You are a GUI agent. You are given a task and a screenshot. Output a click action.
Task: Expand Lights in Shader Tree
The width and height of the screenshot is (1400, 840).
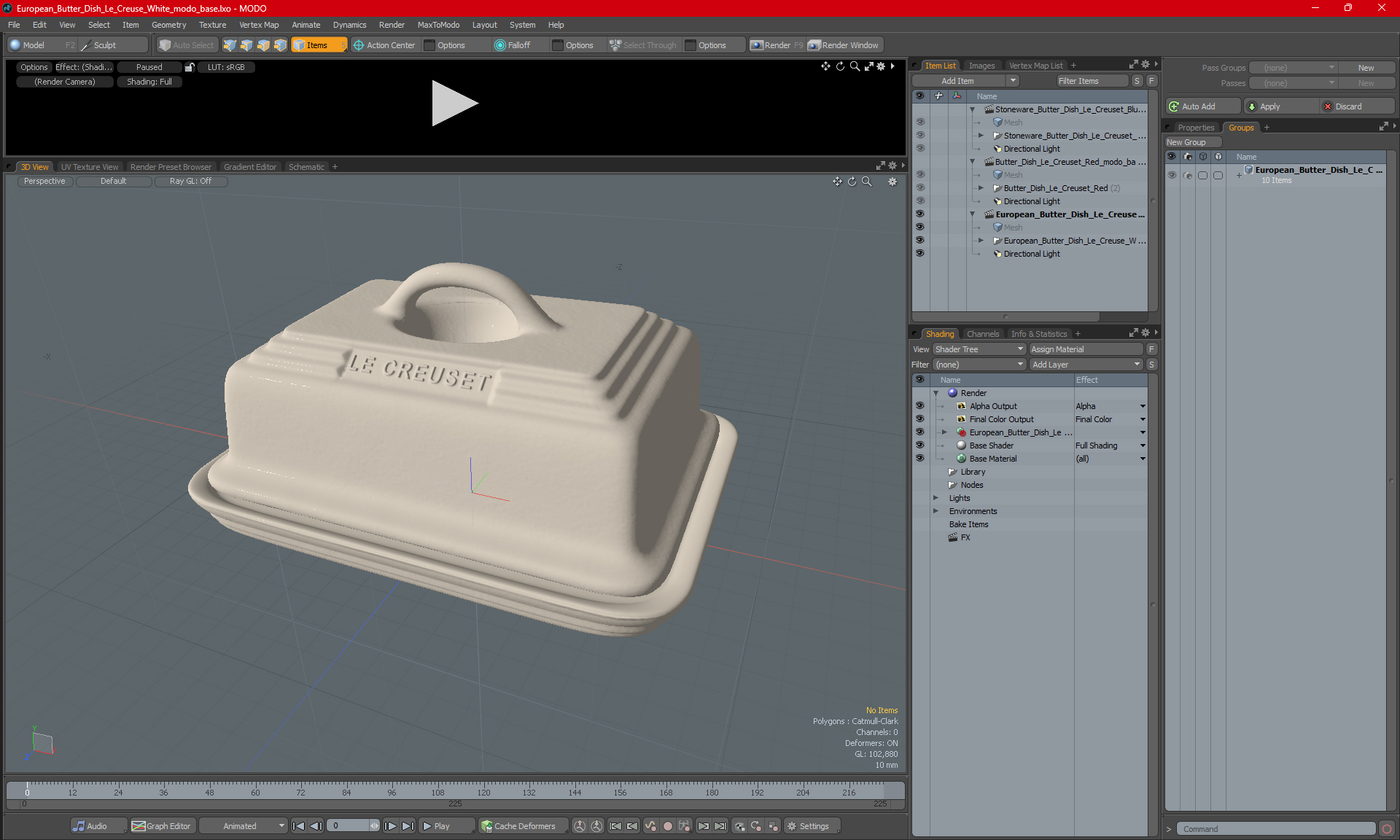click(x=936, y=498)
